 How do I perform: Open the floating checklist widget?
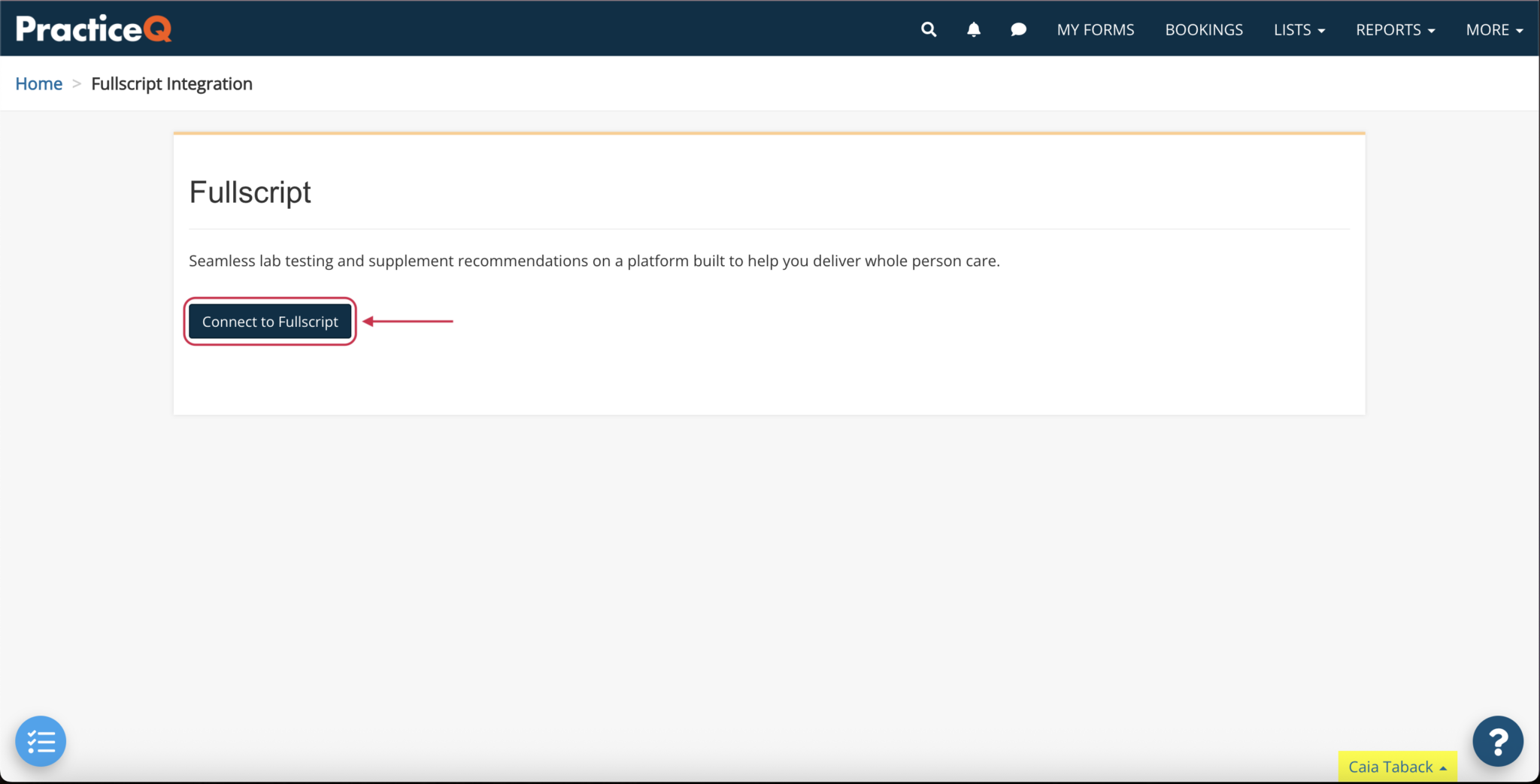pyautogui.click(x=41, y=741)
